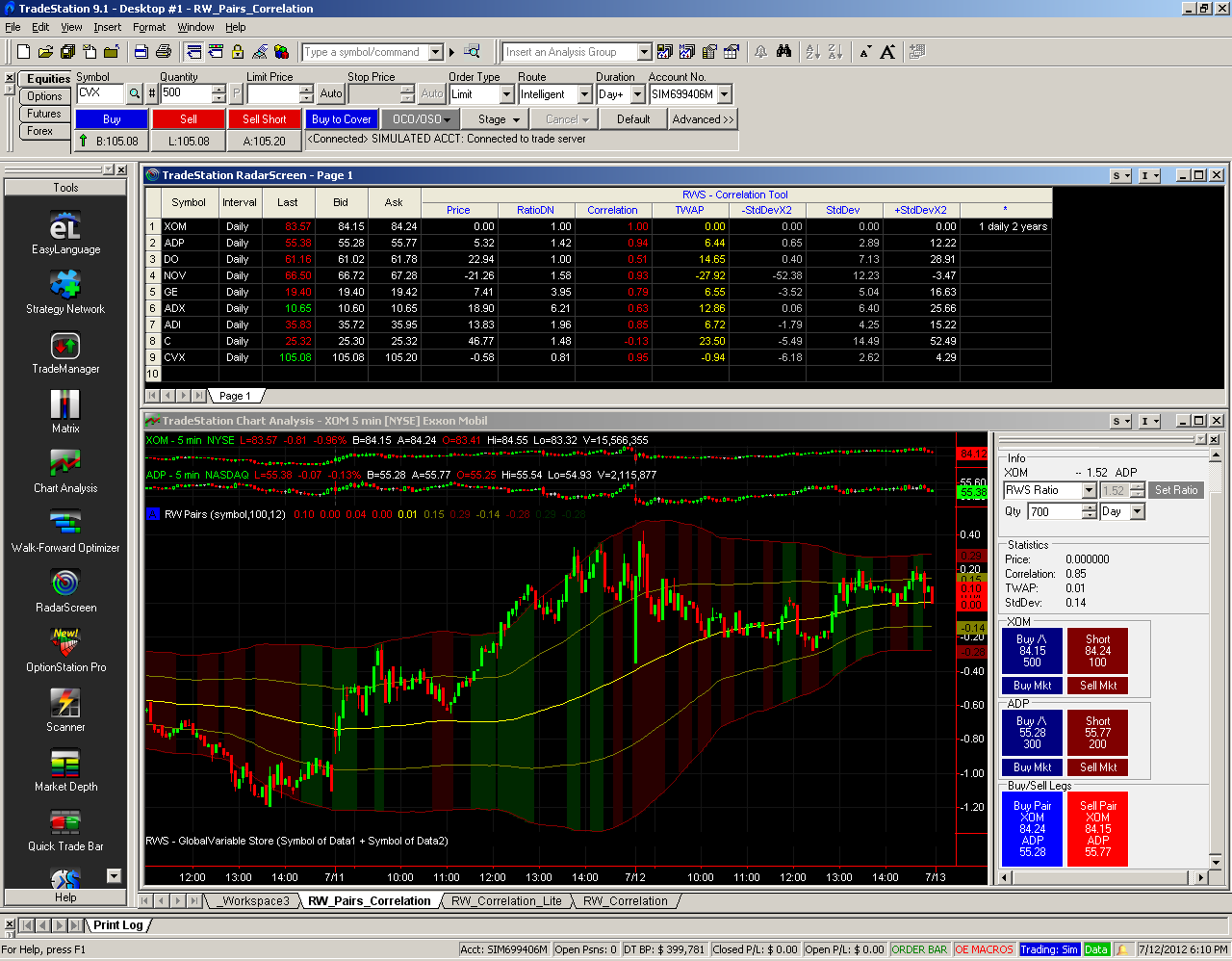The width and height of the screenshot is (1232, 961).
Task: Click the vertical scrollbar in Info panel
Action: [x=1215, y=658]
